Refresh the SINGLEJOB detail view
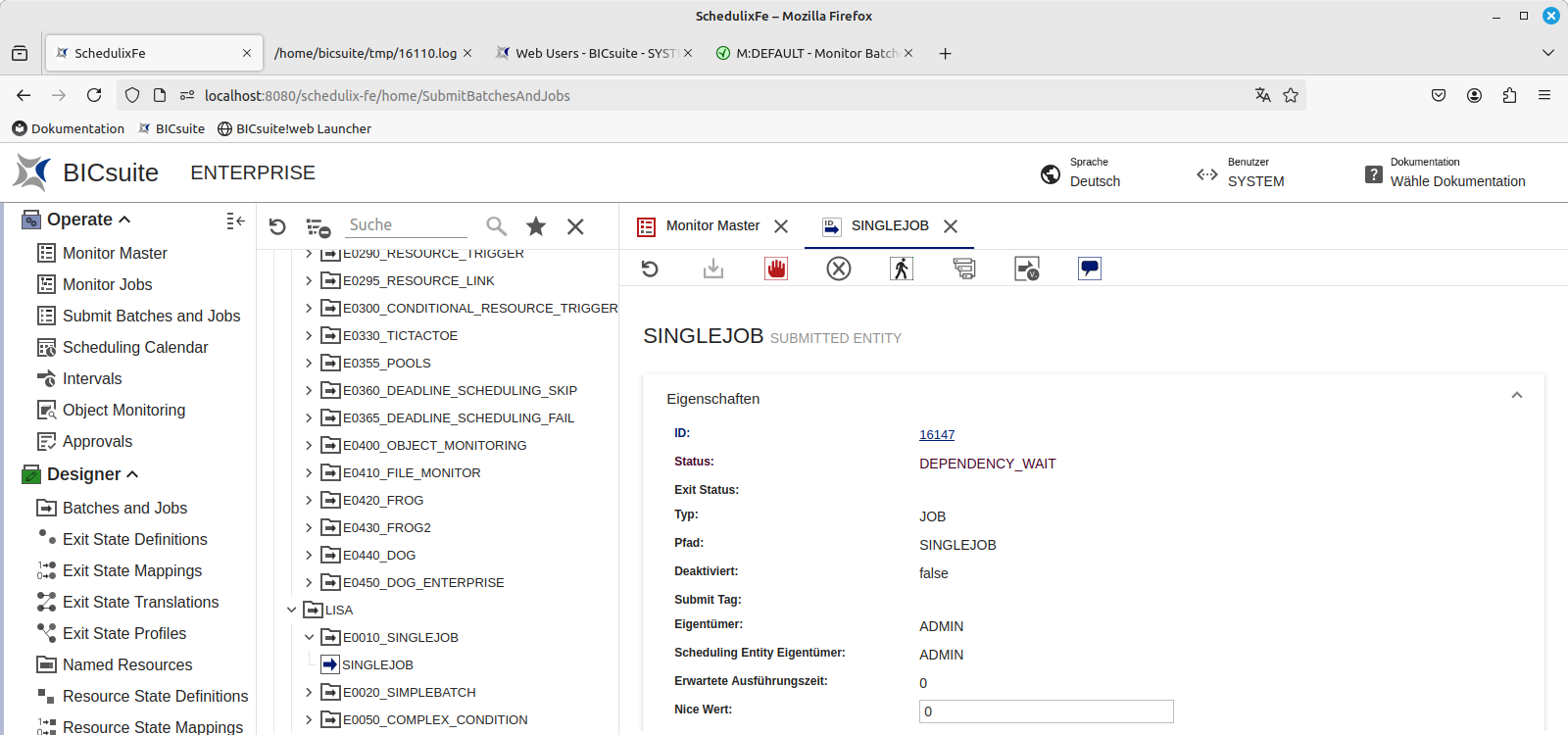This screenshot has height=735, width=1568. (x=650, y=269)
